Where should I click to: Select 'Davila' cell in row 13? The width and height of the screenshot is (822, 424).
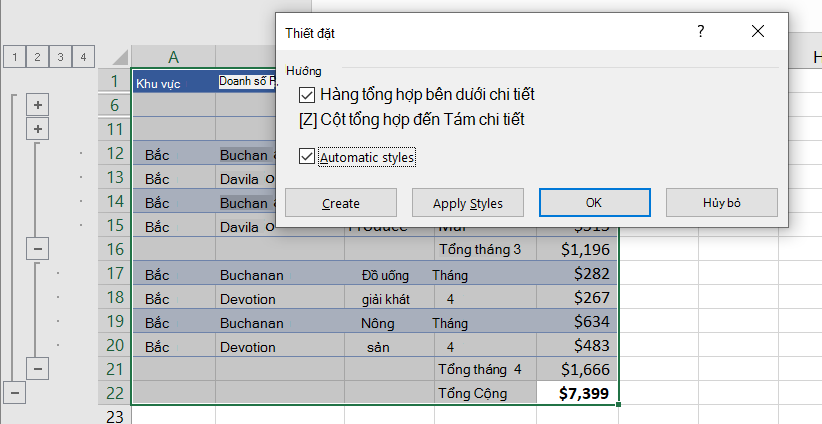coord(246,177)
